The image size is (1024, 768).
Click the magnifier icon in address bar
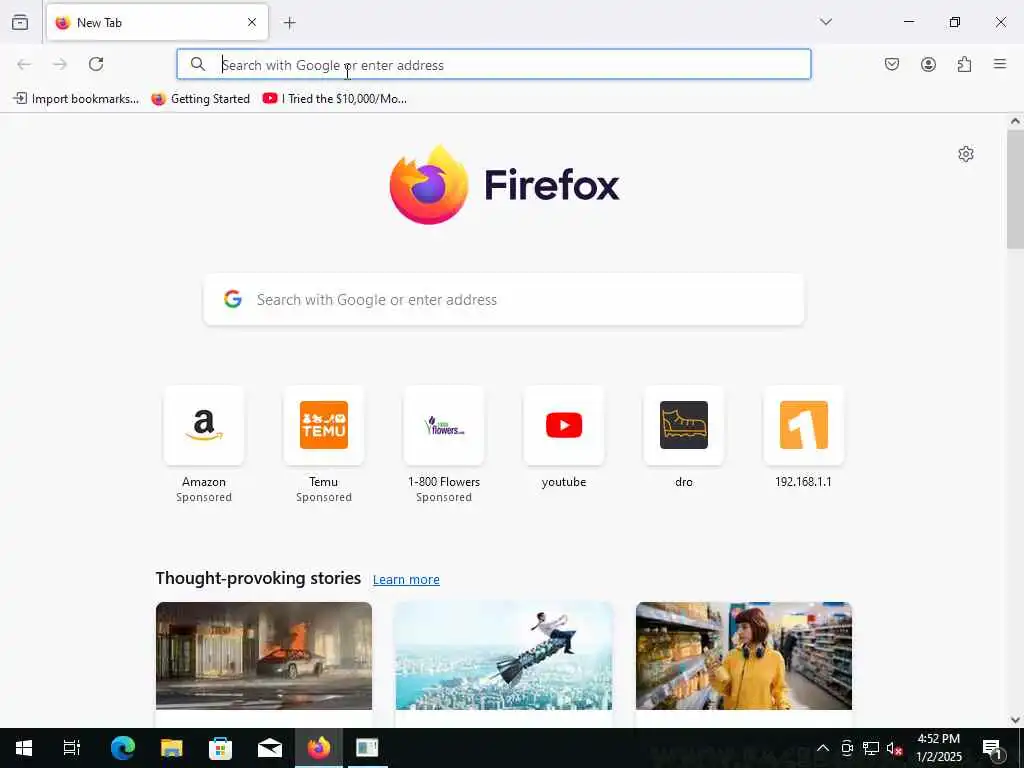(198, 64)
